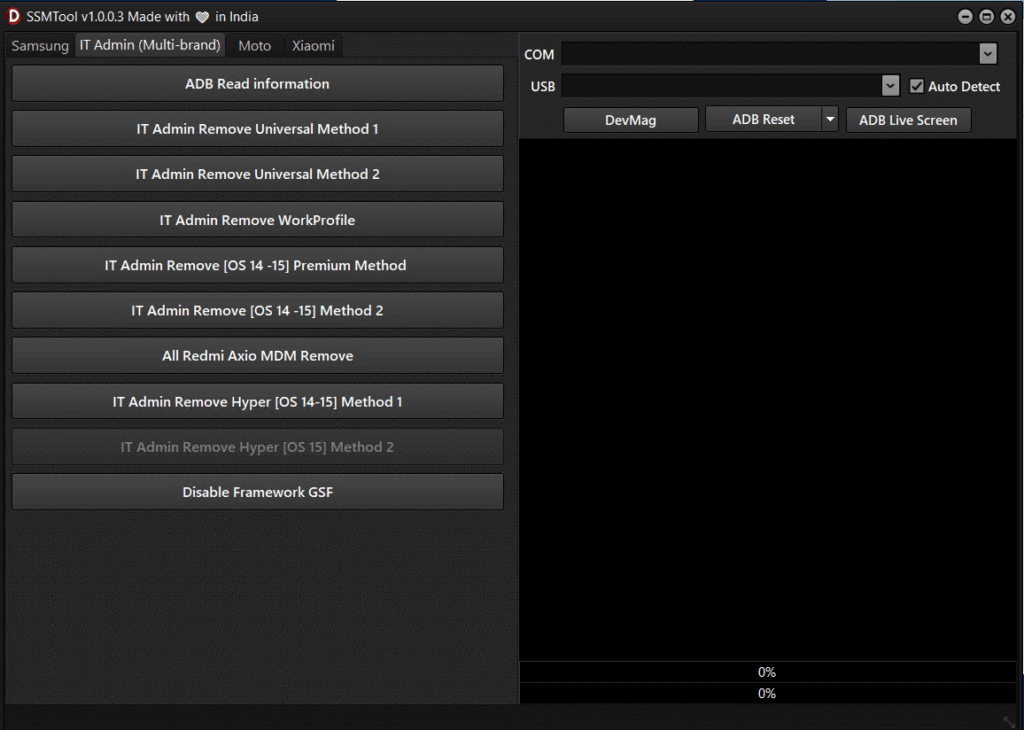Maximize the SSMTool window

[x=986, y=17]
